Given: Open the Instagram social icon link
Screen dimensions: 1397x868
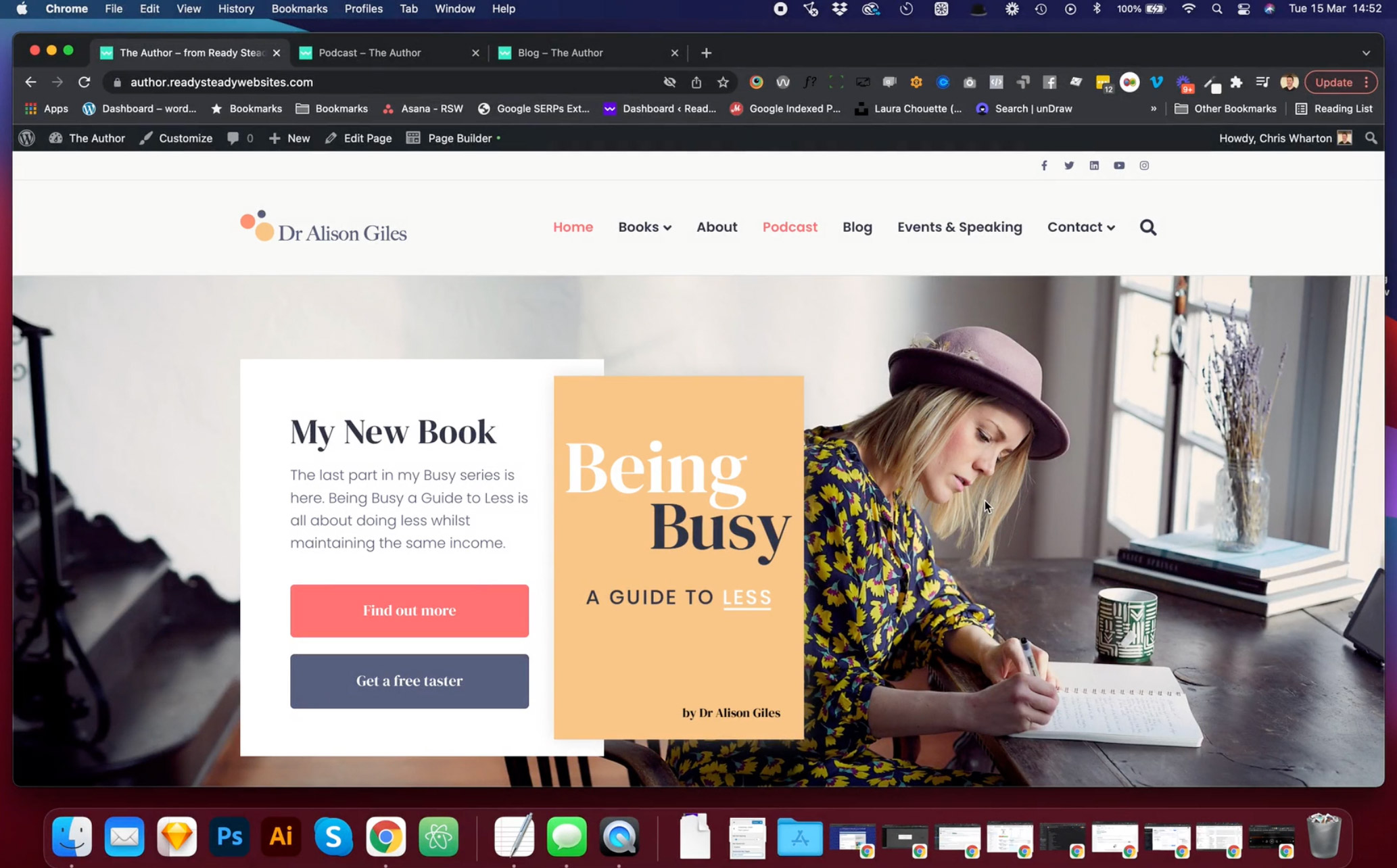Looking at the screenshot, I should (1144, 166).
